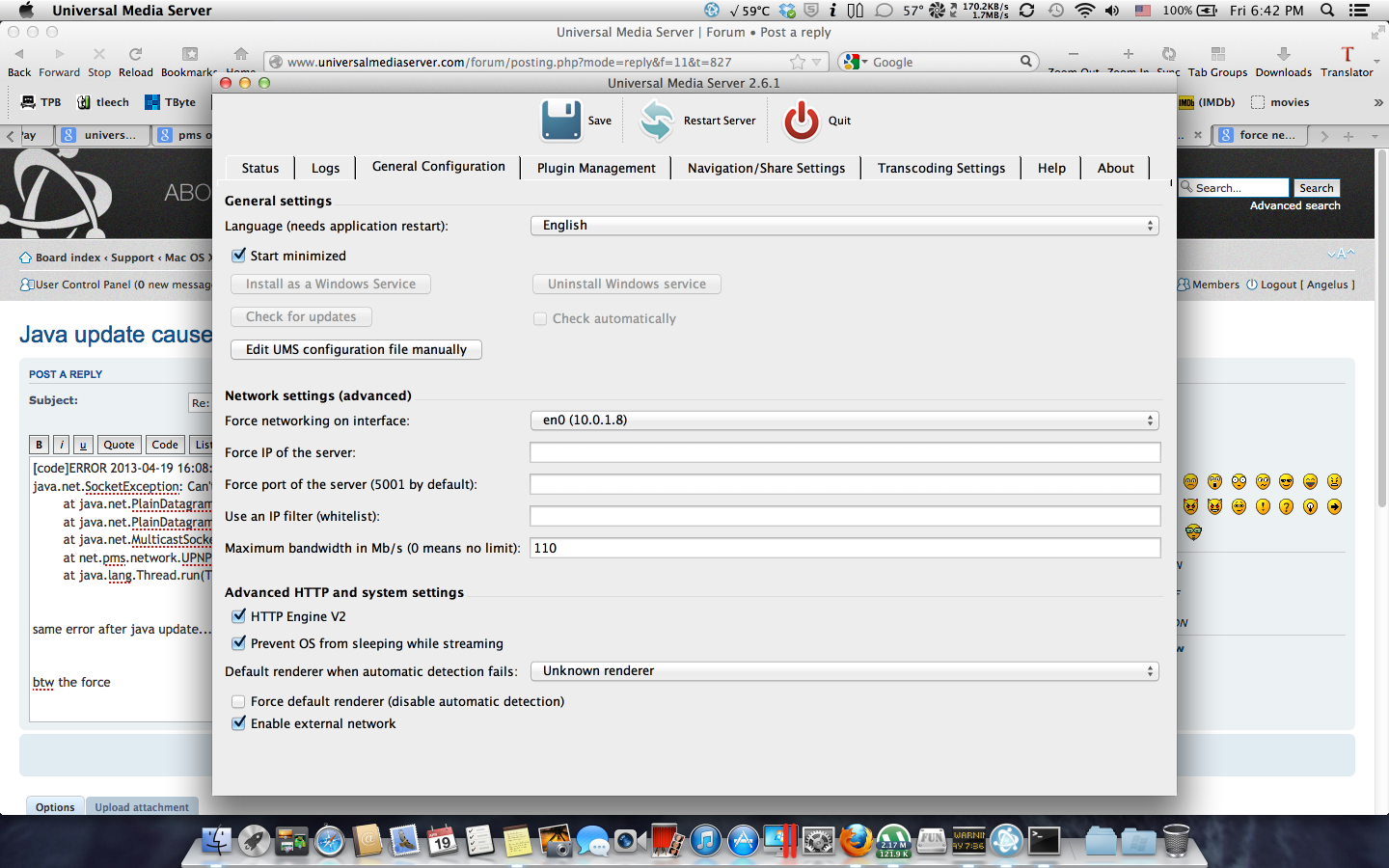This screenshot has height=868, width=1389.
Task: Click the Trash in the Dock
Action: pyautogui.click(x=1176, y=840)
